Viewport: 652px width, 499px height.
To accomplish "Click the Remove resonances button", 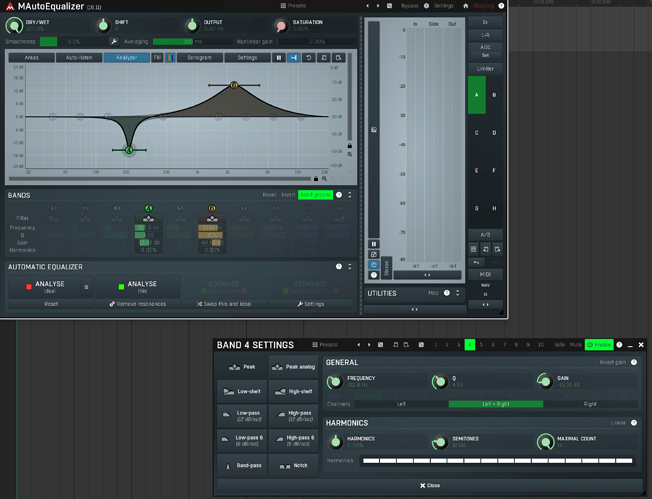I will click(x=137, y=303).
